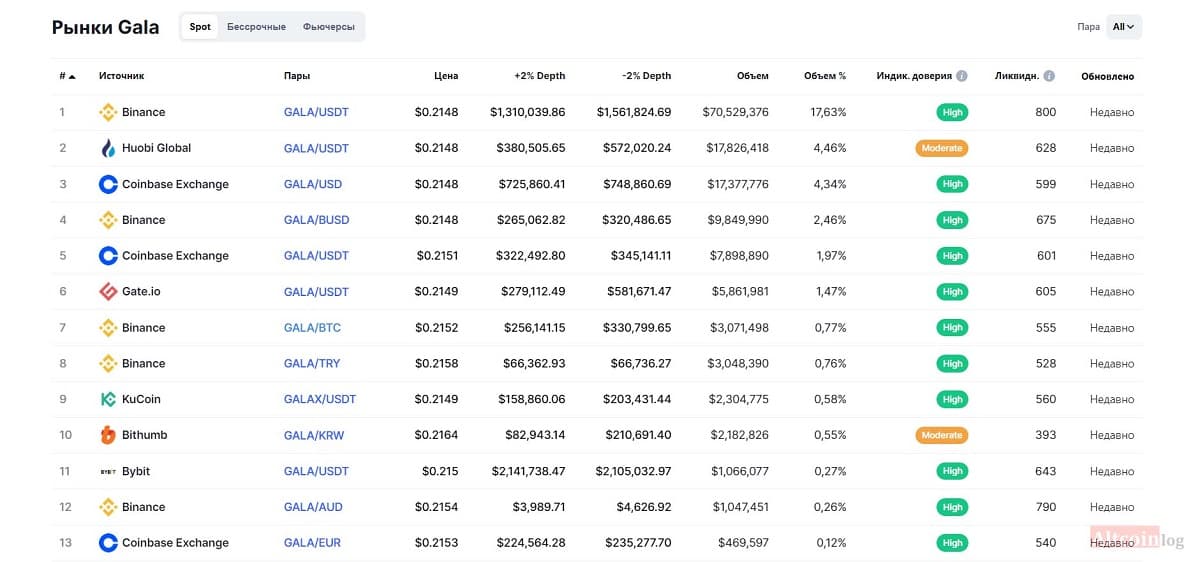
Task: Click the Huobi Global flame logo
Action: pos(108,148)
